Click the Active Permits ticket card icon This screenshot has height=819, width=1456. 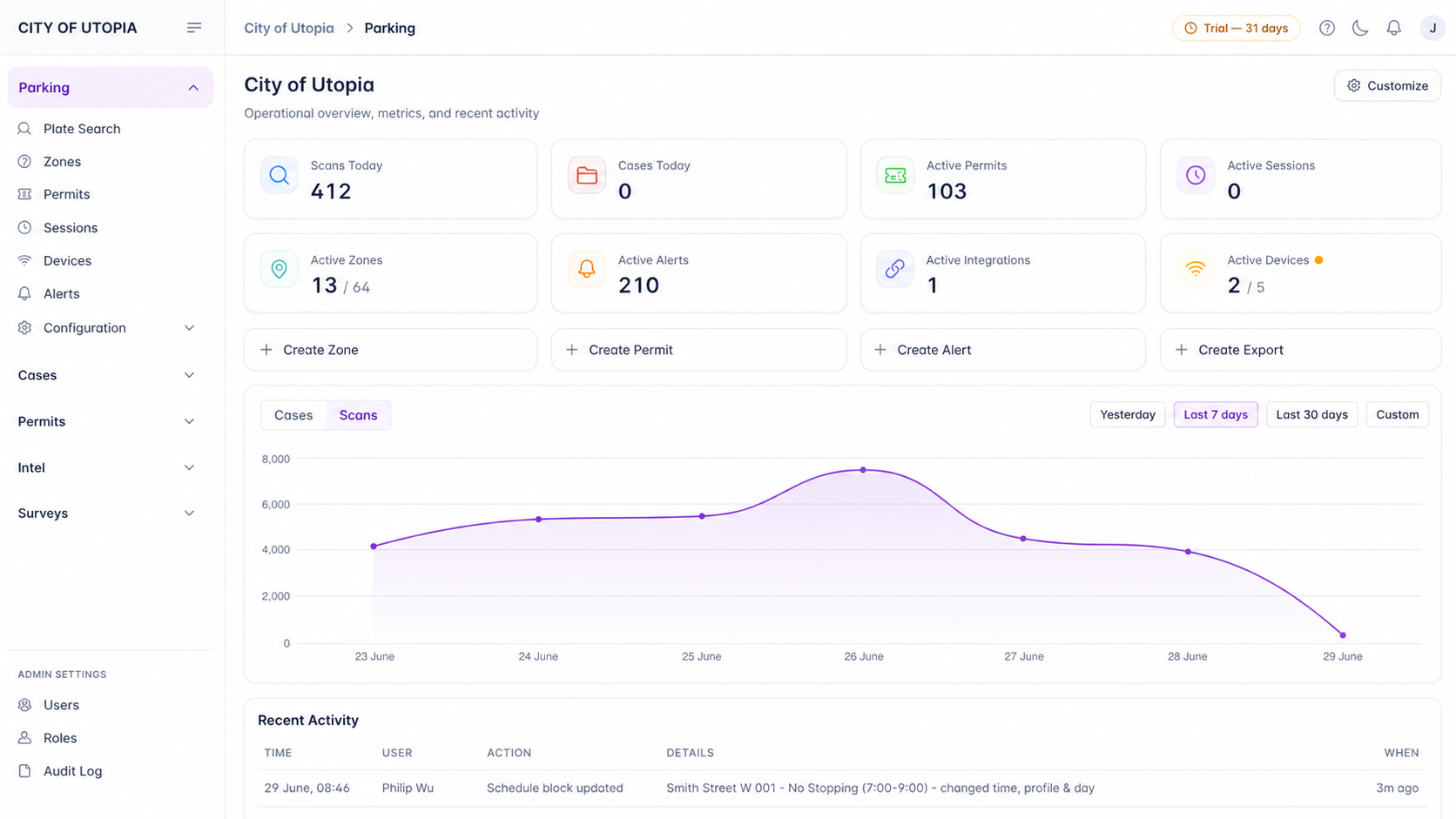pyautogui.click(x=894, y=175)
